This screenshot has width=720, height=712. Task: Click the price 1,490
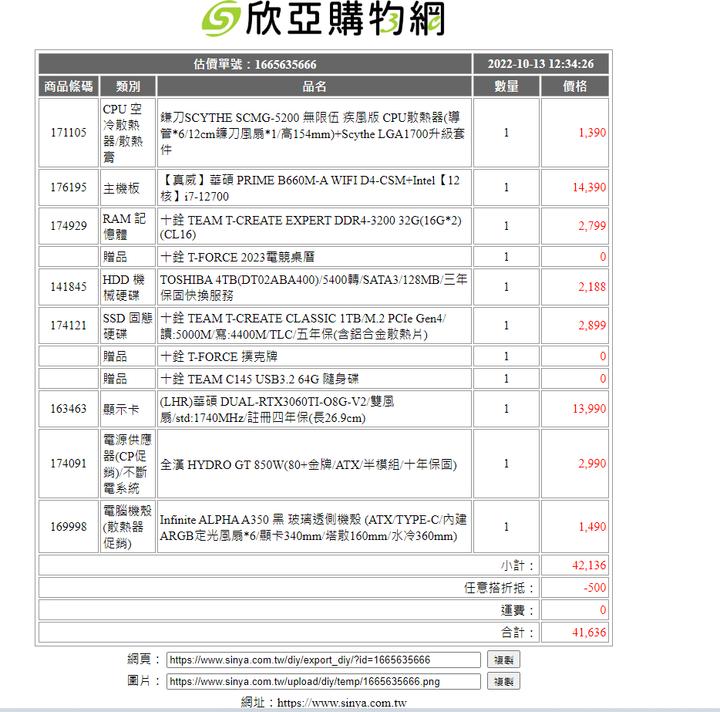point(592,527)
